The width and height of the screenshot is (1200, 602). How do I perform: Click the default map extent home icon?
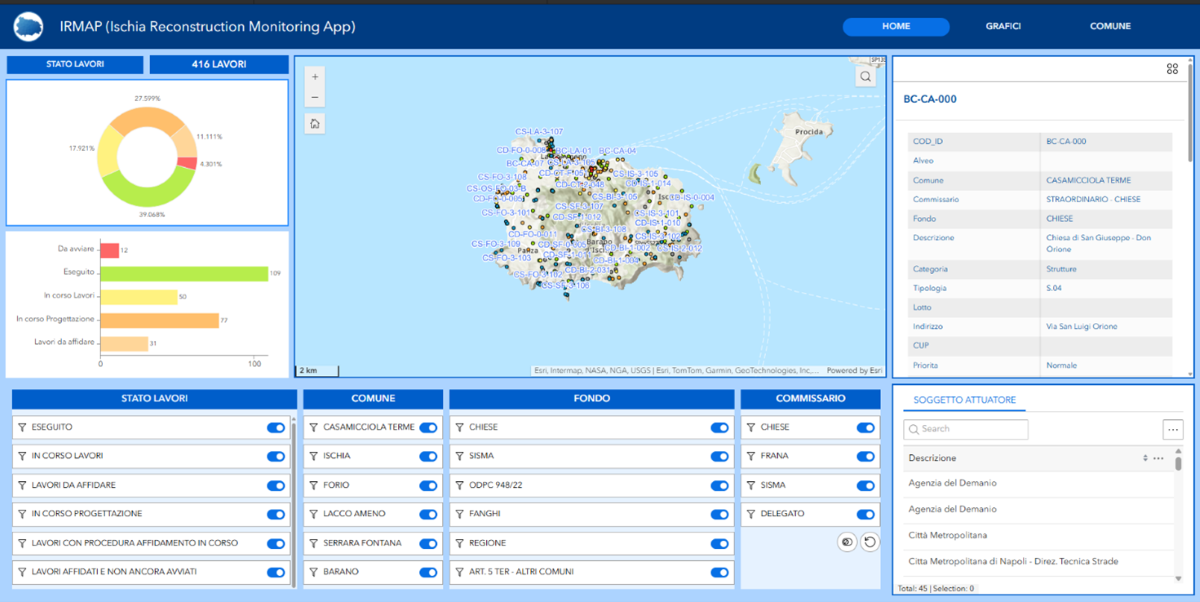(314, 123)
